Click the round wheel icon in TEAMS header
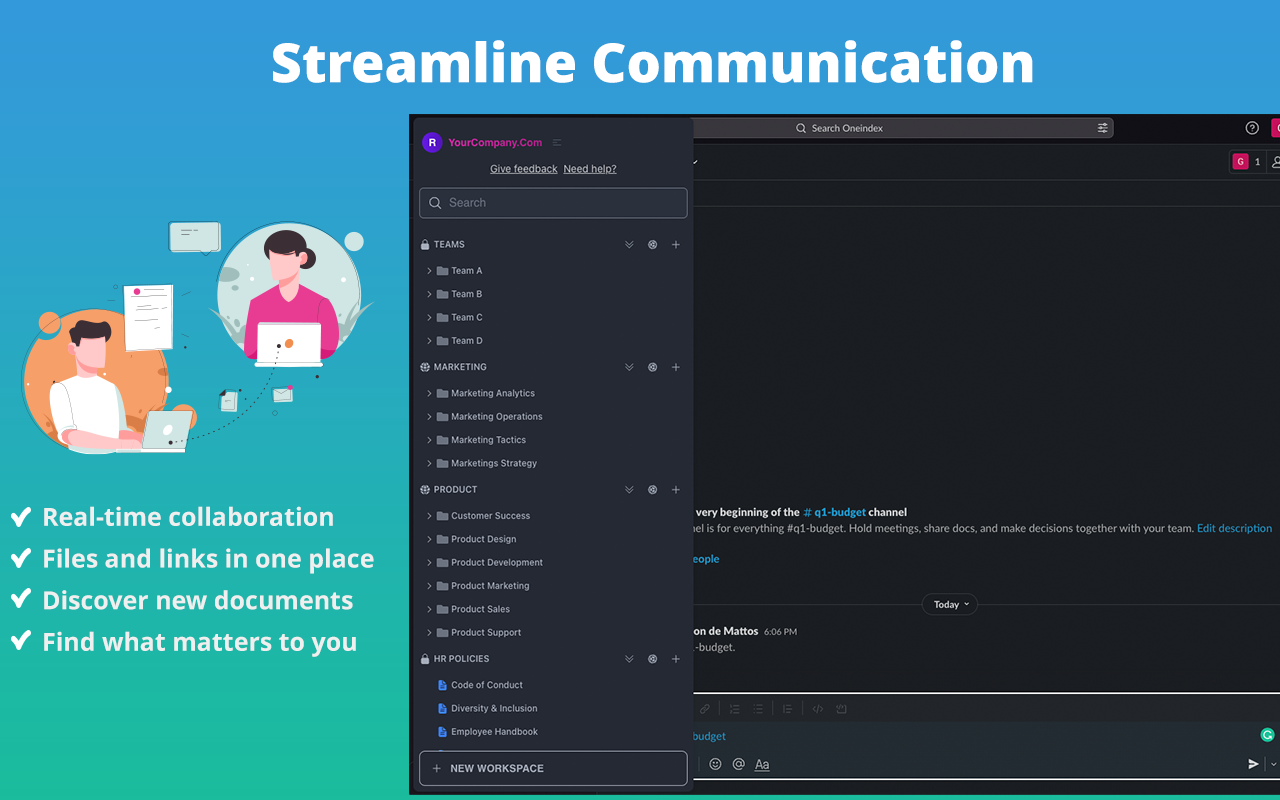 click(653, 245)
